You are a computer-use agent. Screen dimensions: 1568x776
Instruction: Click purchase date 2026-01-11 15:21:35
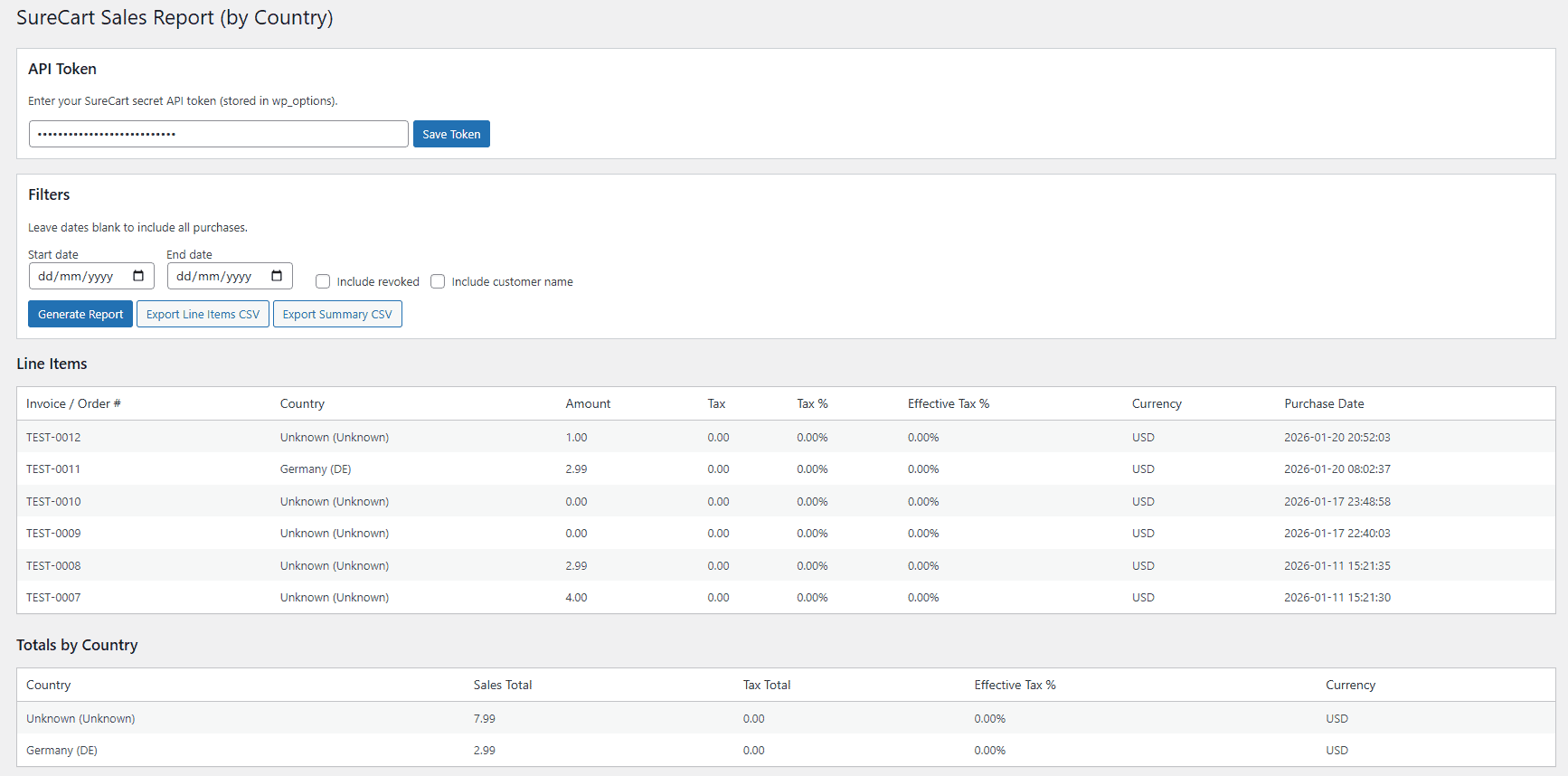1337,565
